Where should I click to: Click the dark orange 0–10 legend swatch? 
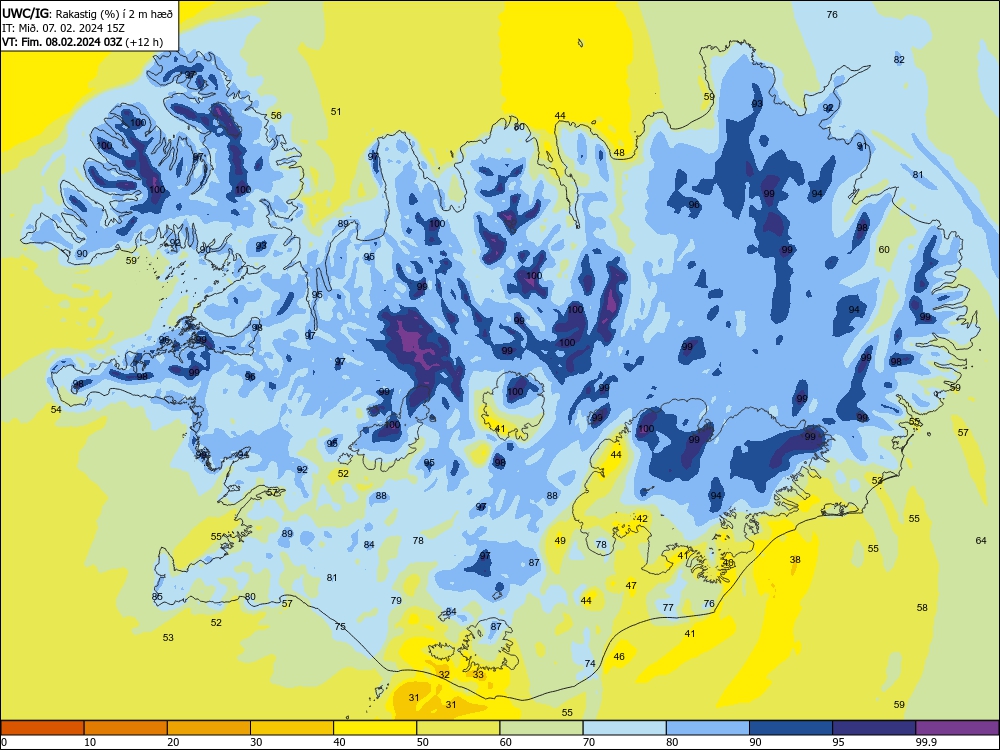tap(42, 728)
